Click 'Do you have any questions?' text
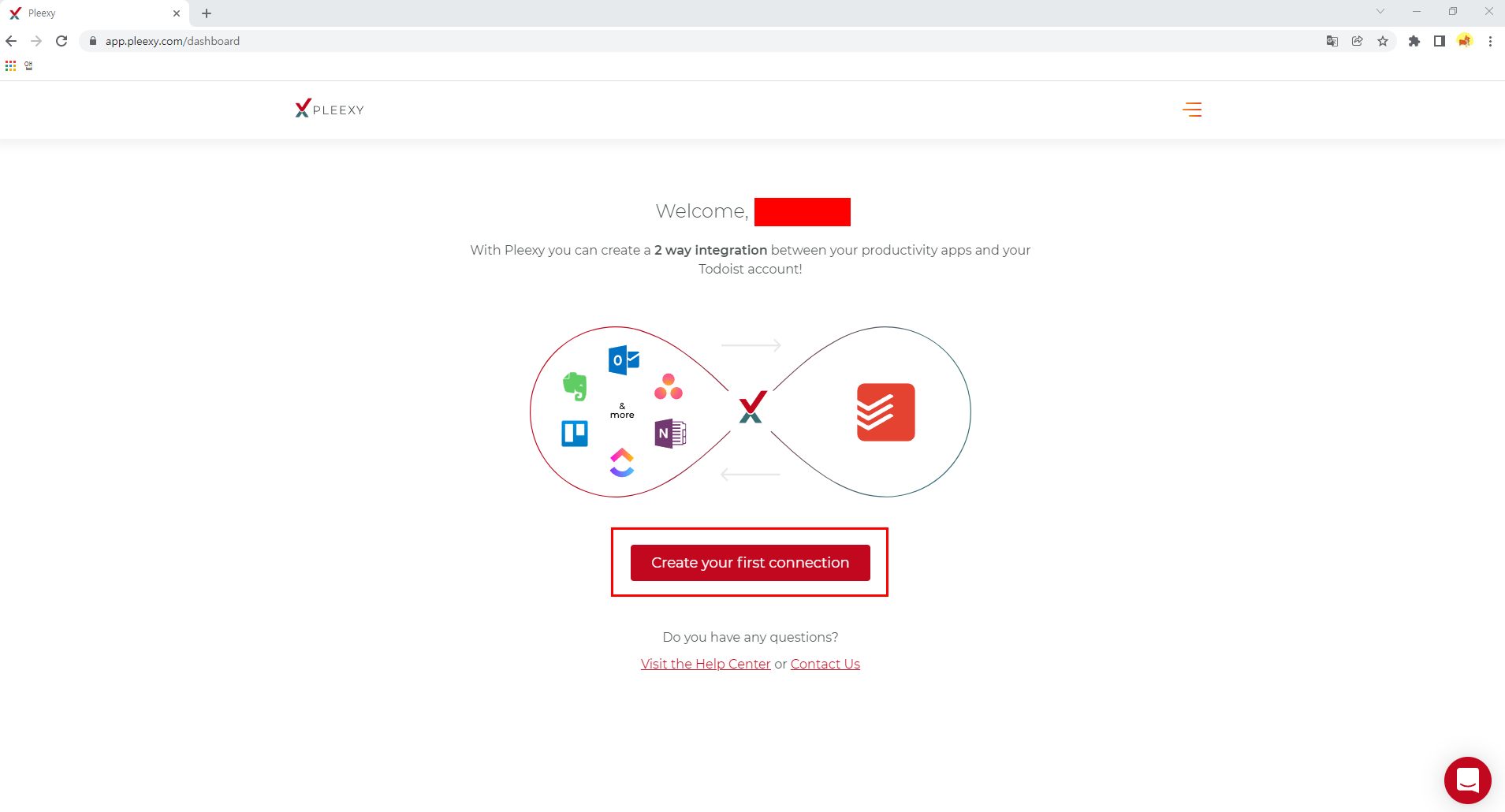 pos(751,637)
